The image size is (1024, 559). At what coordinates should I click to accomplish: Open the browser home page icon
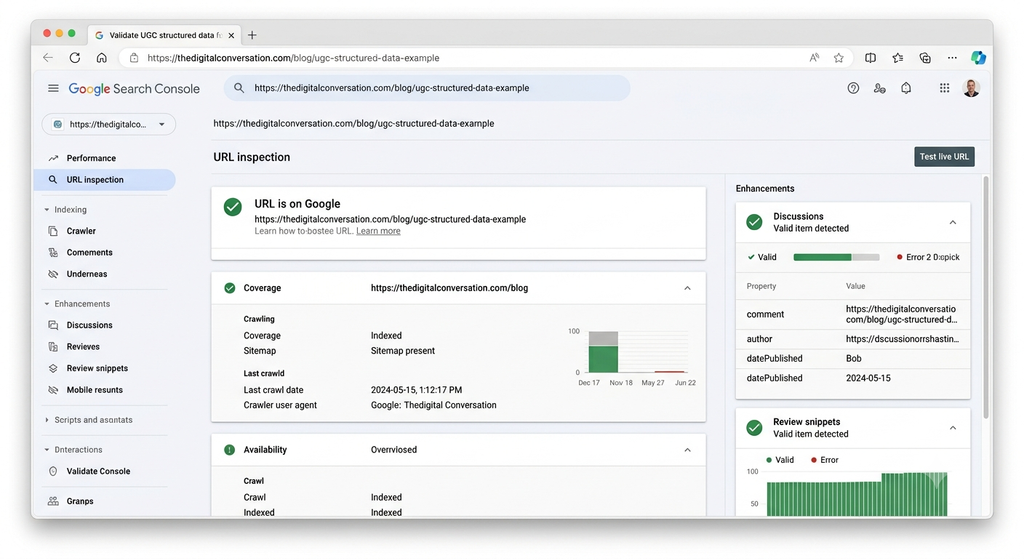101,57
